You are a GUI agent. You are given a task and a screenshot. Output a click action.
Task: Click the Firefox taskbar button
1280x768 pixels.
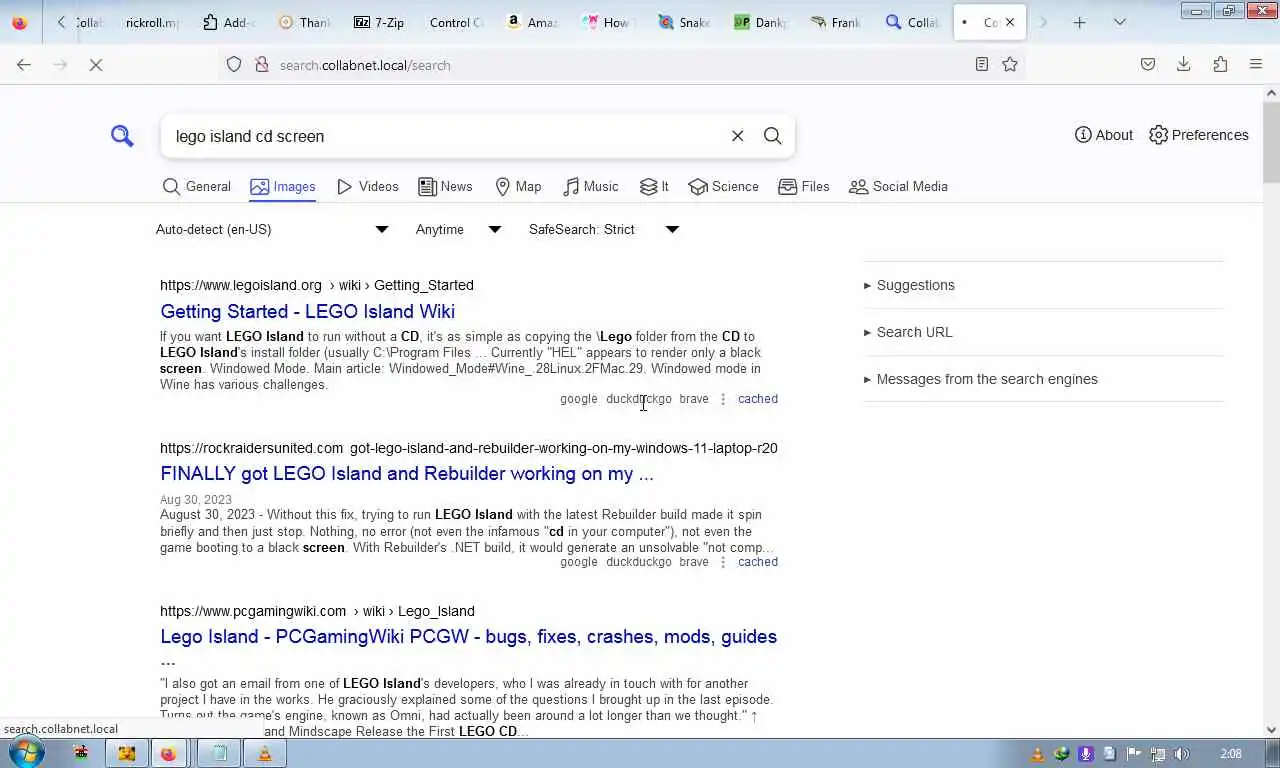(168, 753)
